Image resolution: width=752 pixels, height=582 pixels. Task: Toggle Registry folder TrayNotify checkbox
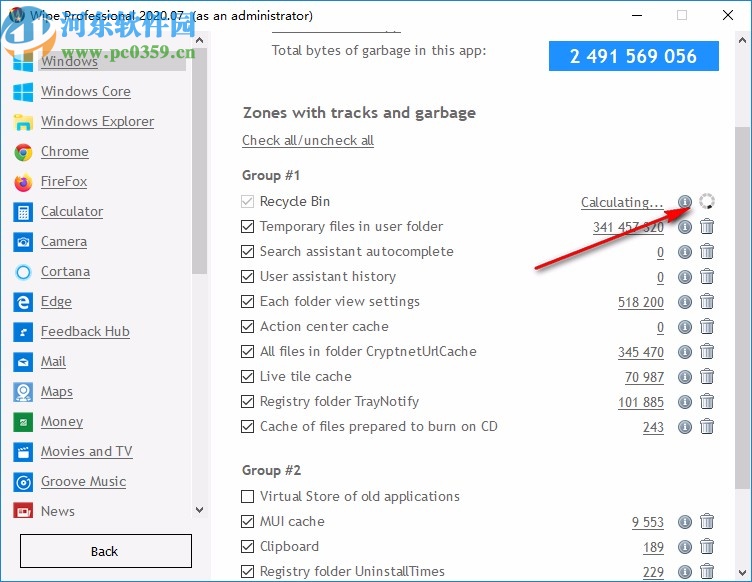click(x=247, y=401)
